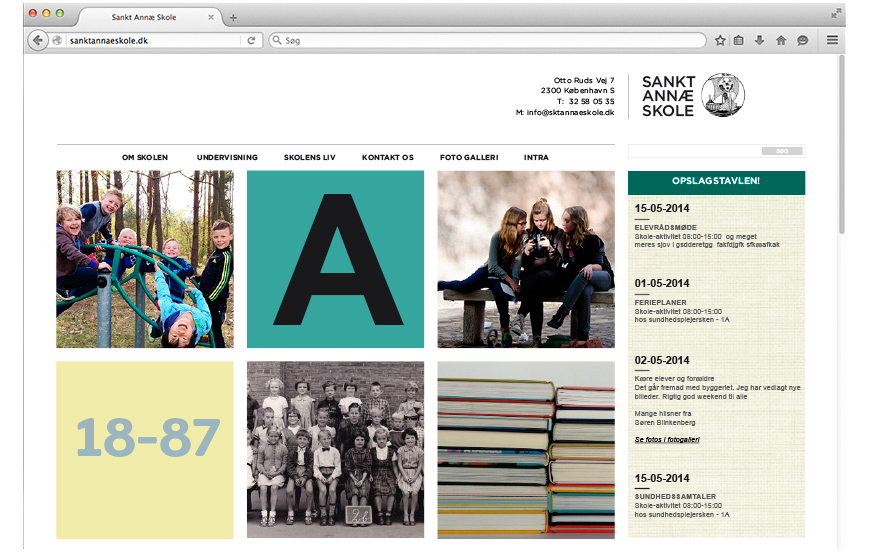Open the OM SKOLEN menu

[x=145, y=158]
